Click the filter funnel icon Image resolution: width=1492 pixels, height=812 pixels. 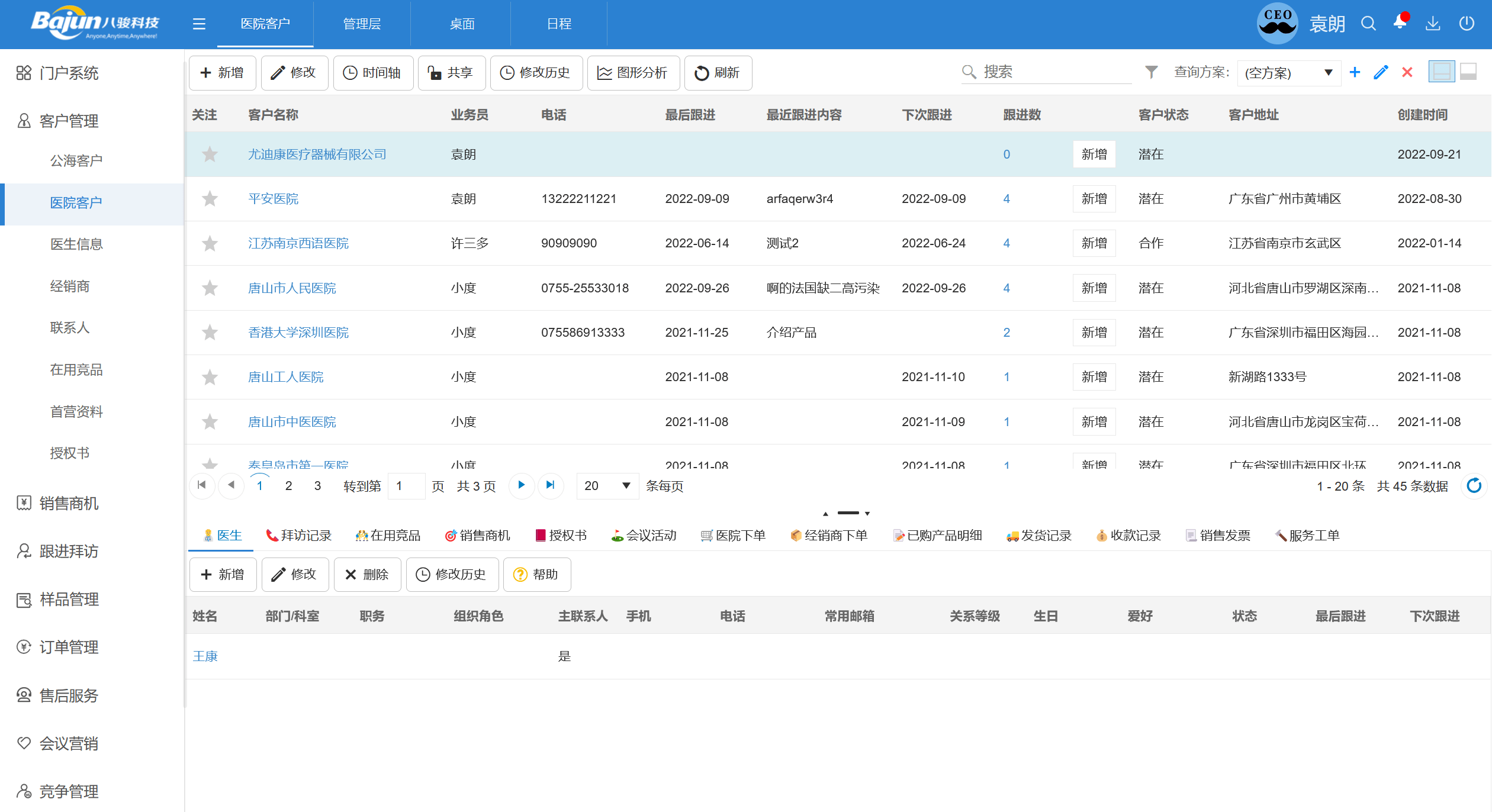click(x=1151, y=72)
